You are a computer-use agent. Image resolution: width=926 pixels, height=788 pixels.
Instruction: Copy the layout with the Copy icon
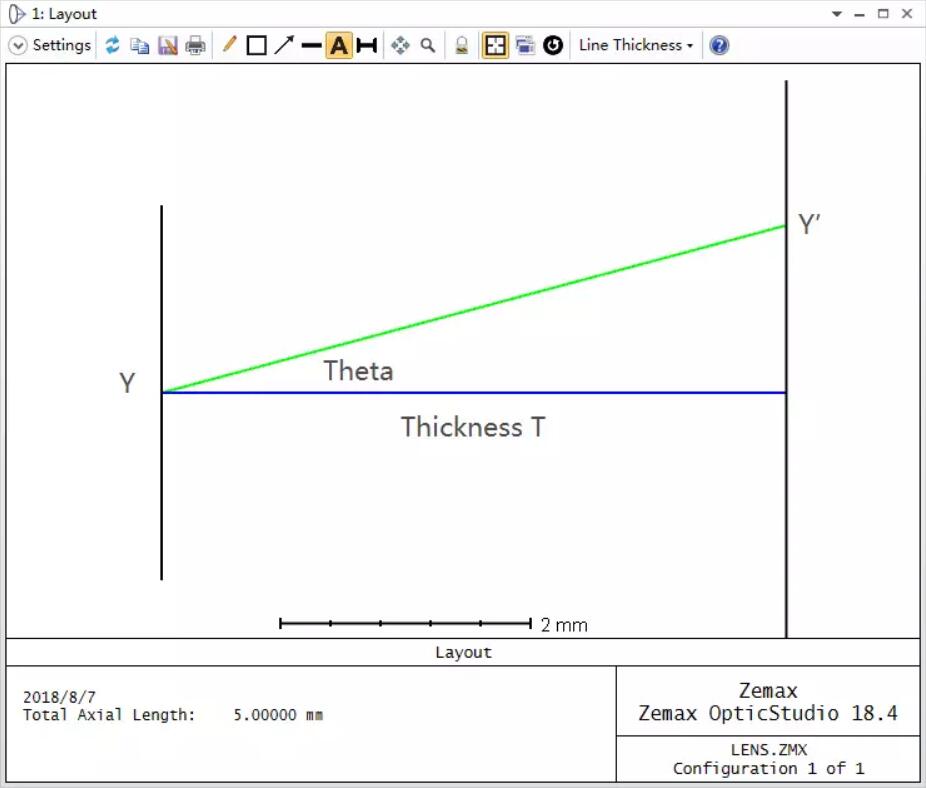pos(140,45)
